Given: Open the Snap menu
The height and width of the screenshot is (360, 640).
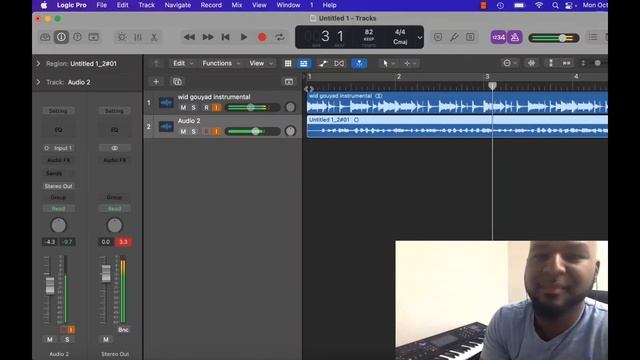Looking at the screenshot, I should (x=509, y=63).
